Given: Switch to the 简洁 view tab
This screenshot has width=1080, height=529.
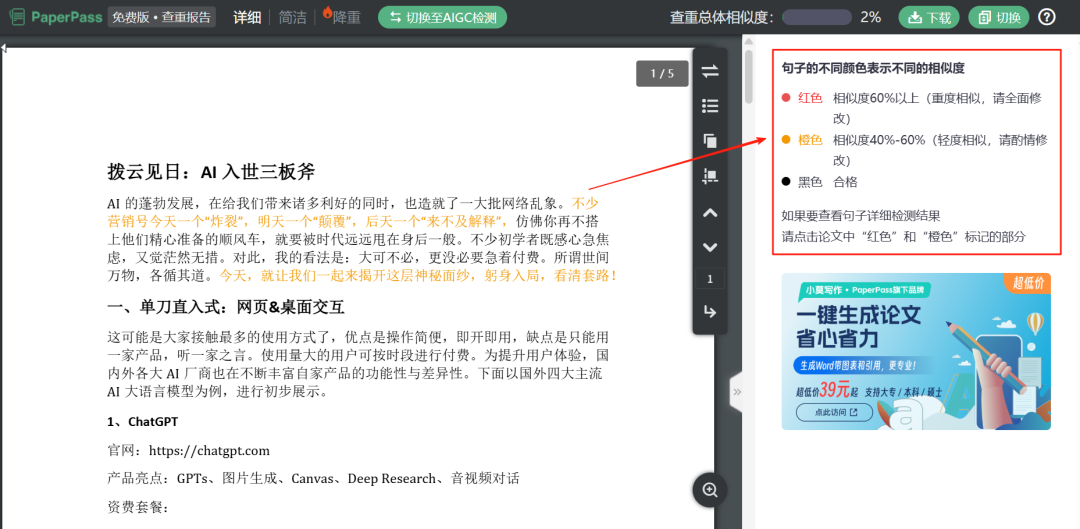Looking at the screenshot, I should 293,17.
